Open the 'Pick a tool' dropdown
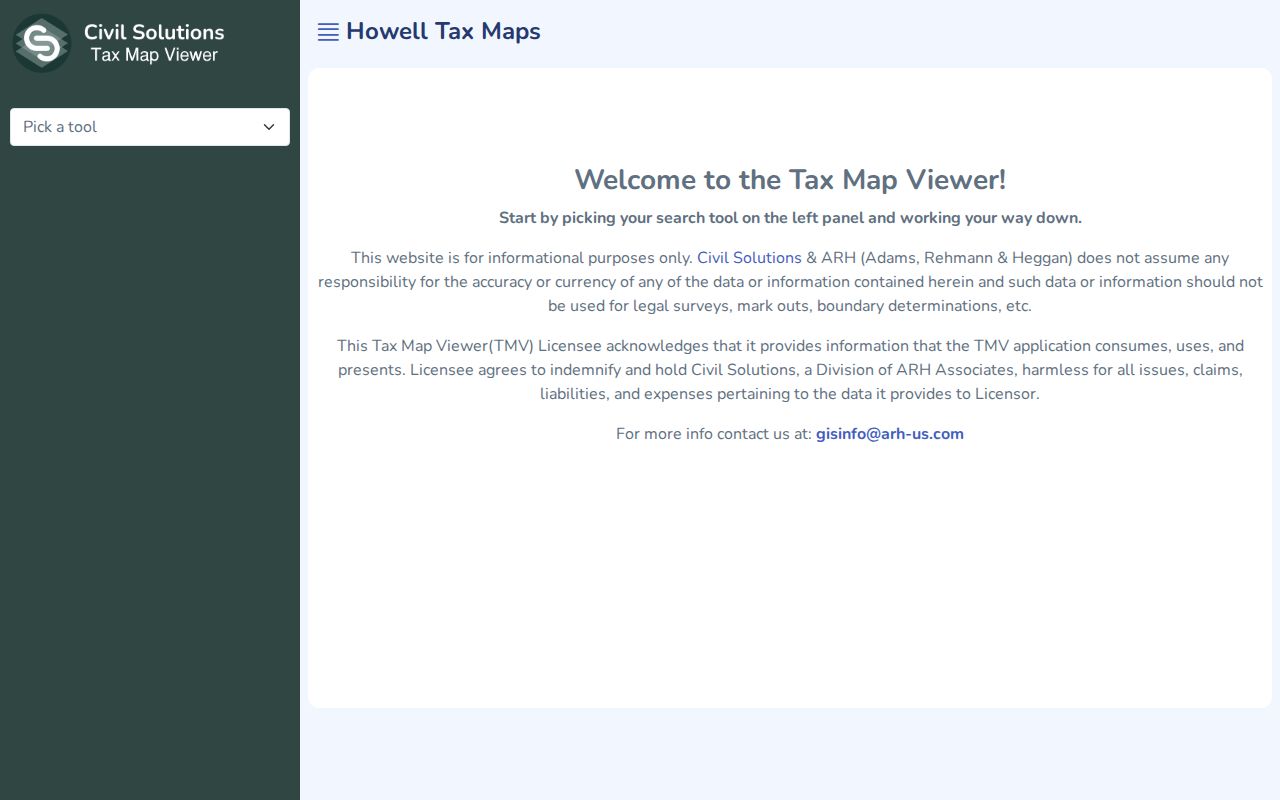Image resolution: width=1280 pixels, height=800 pixels. 150,127
